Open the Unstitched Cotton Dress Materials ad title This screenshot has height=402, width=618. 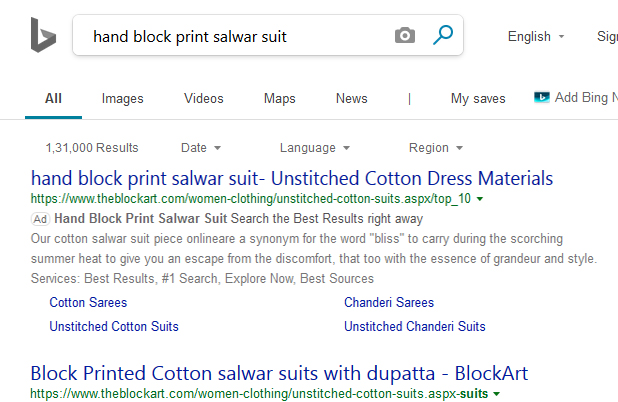[x=292, y=179]
